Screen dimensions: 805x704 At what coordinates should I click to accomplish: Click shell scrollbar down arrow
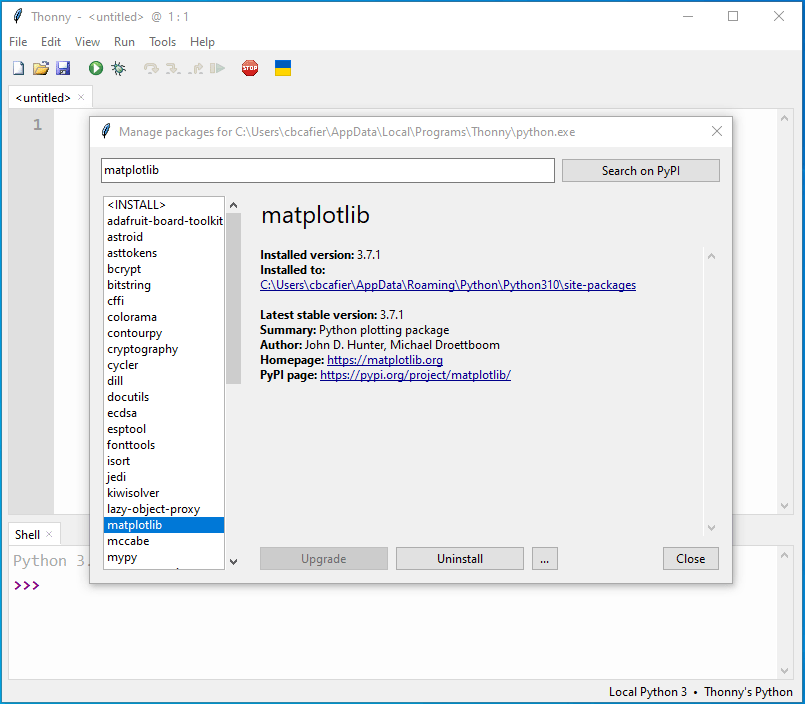click(x=784, y=671)
